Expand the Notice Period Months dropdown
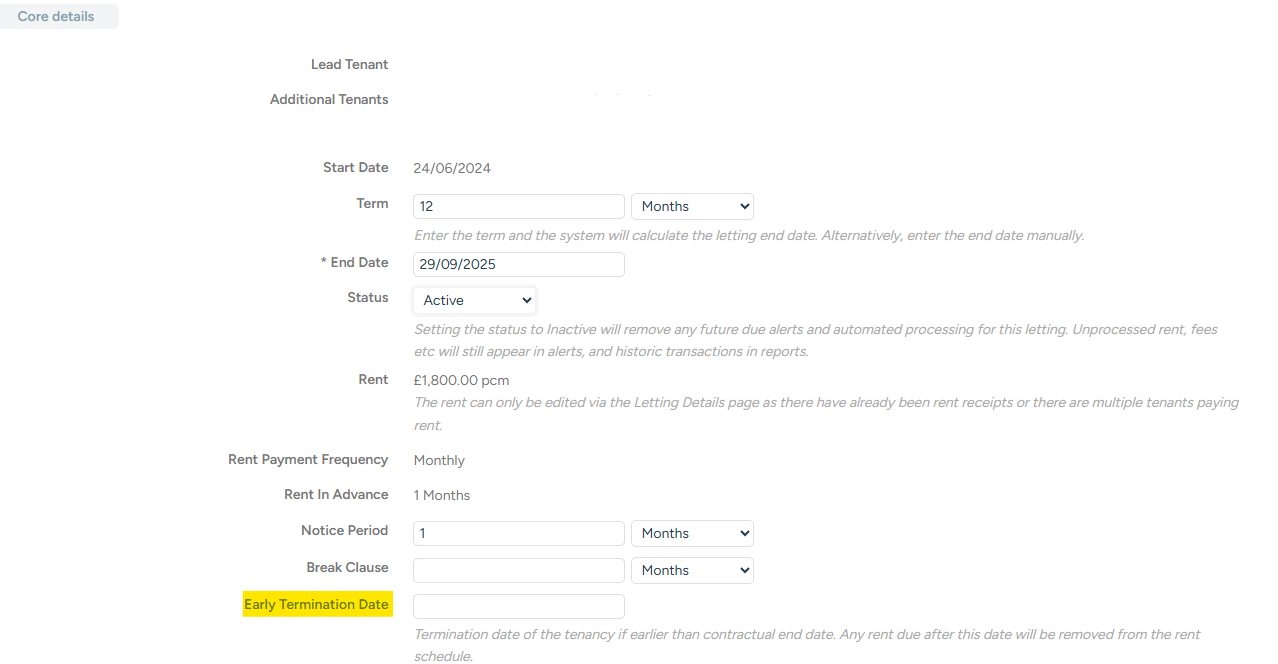Image resolution: width=1278 pixels, height=664 pixels. point(692,533)
